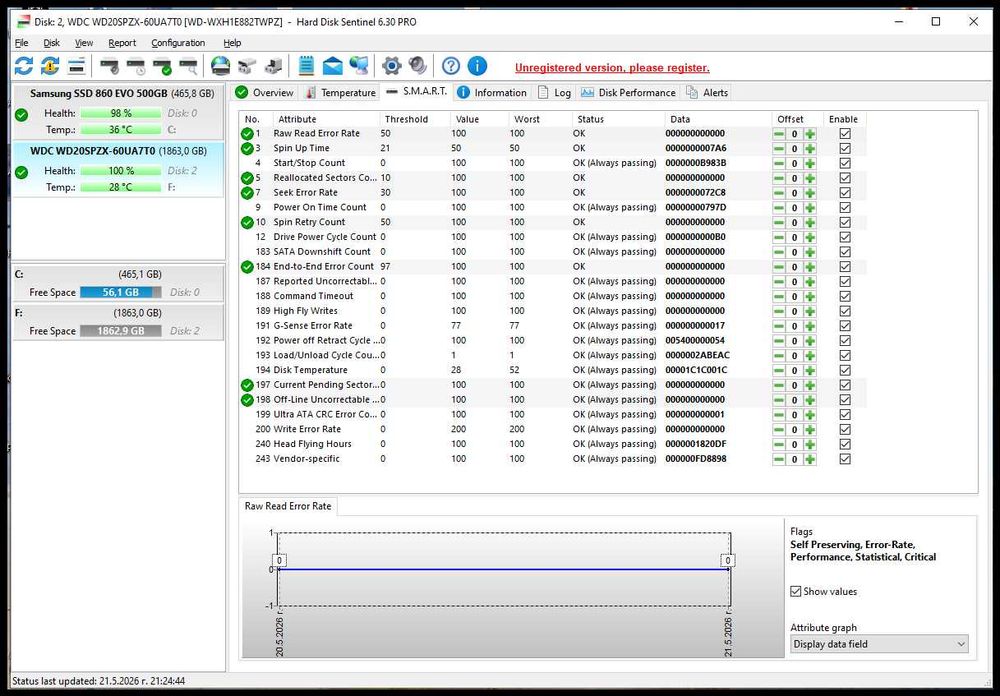
Task: Click the gray speaker sound icon
Action: point(418,66)
